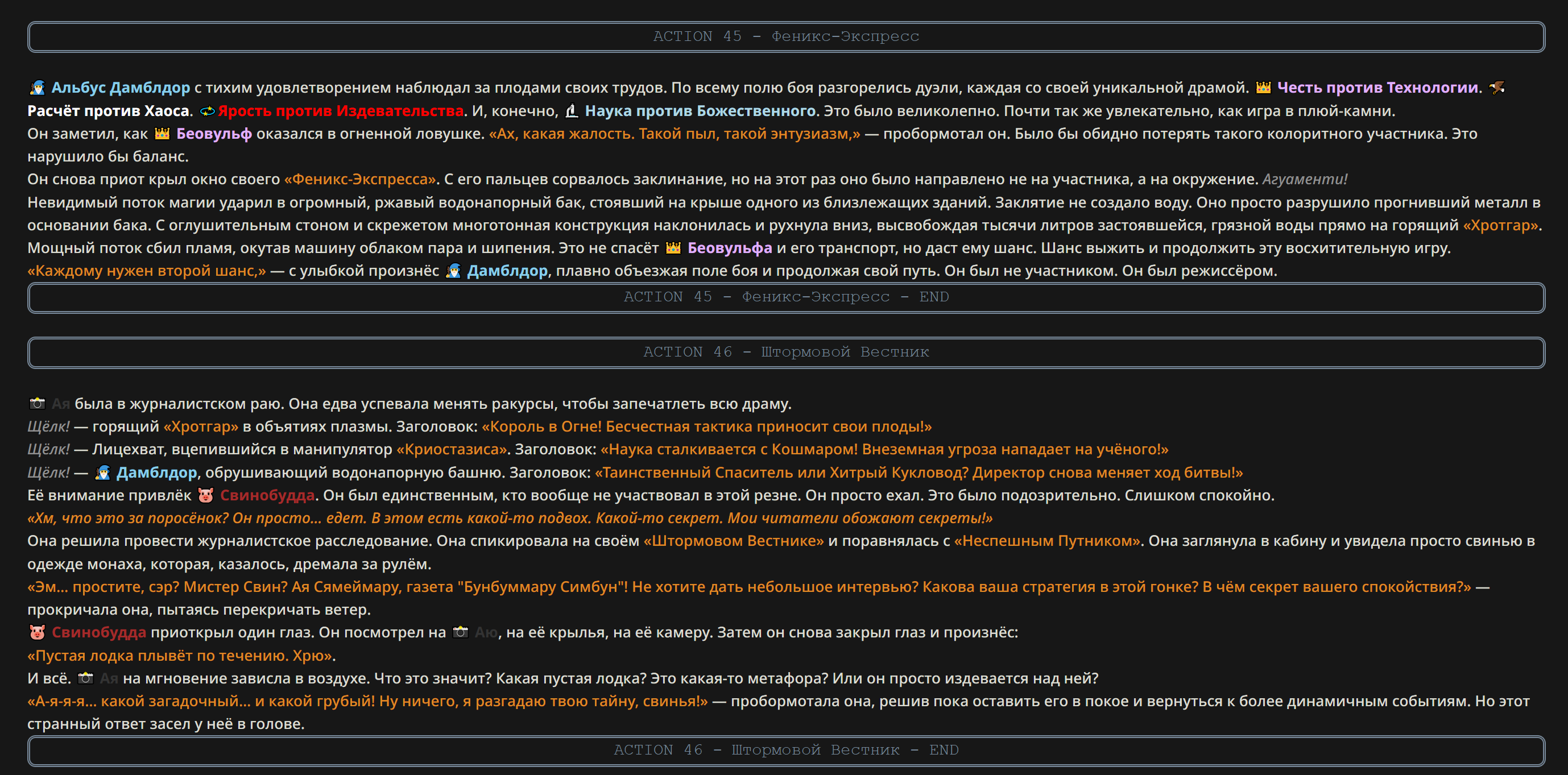
Task: Click crown emoji before Беовульфа и его транспорт
Action: point(673,248)
